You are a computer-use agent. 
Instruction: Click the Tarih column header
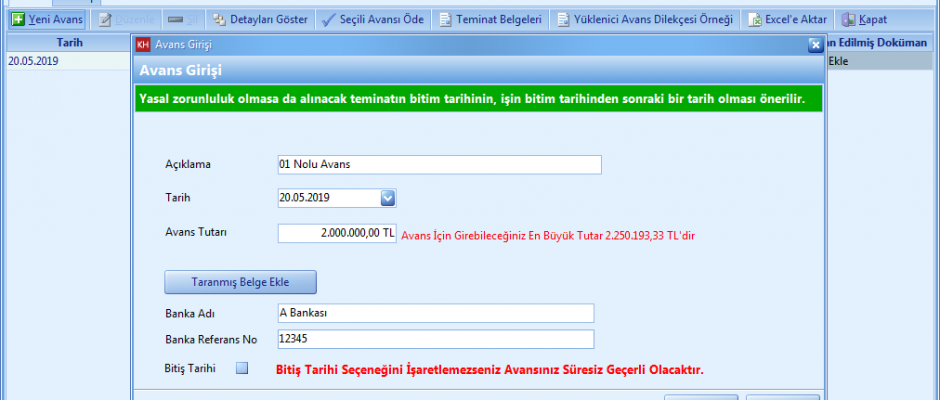pyautogui.click(x=68, y=43)
